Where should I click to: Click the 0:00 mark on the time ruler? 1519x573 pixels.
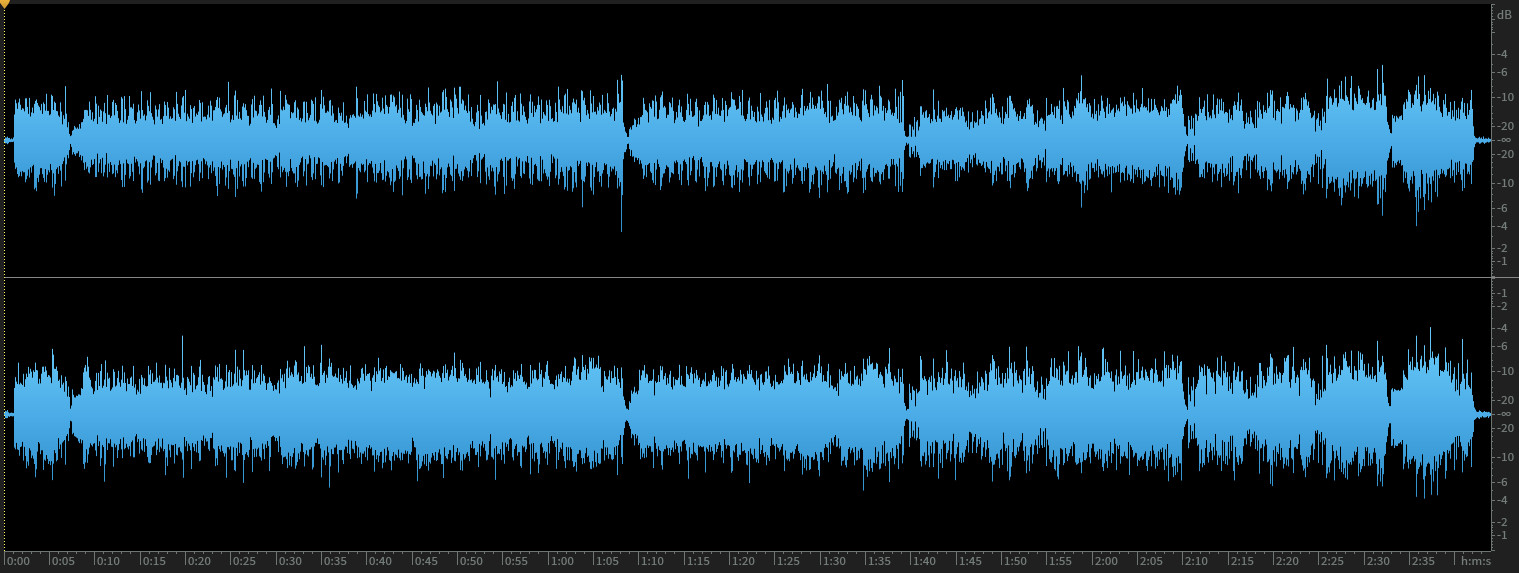tap(18, 561)
